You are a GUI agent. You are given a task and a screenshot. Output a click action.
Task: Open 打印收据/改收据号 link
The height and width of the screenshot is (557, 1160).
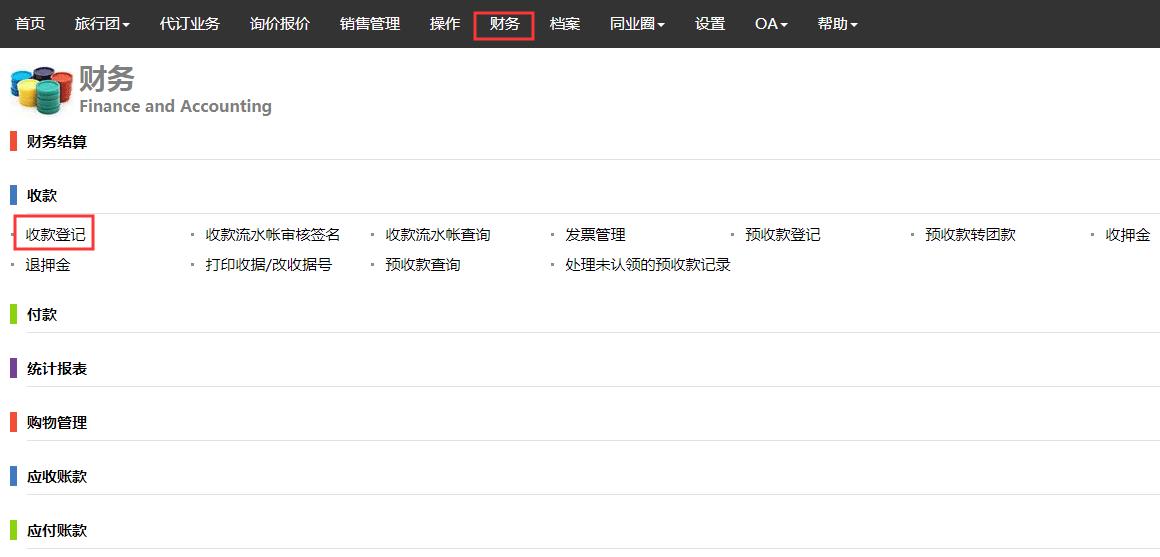268,265
